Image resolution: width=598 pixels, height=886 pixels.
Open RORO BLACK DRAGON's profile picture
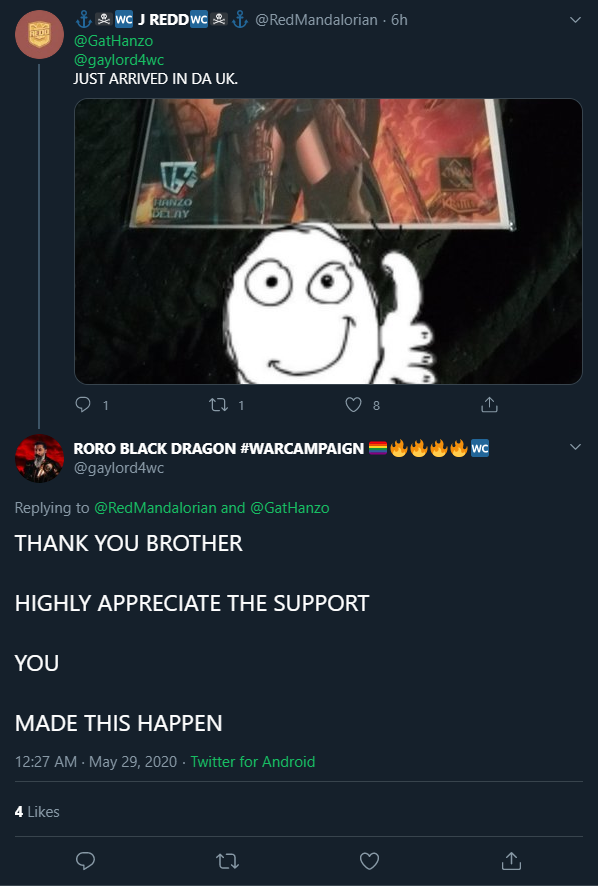tap(39, 458)
